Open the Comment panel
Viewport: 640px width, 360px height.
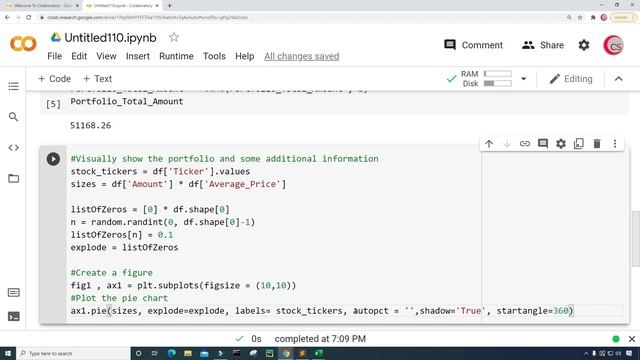coord(473,45)
